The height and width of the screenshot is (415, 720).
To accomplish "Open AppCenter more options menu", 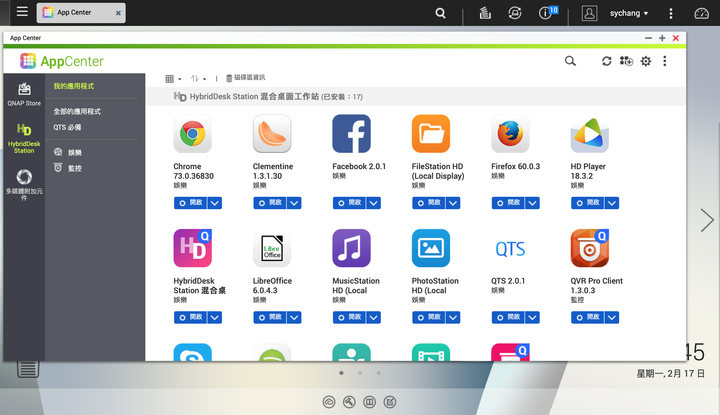I will [664, 61].
